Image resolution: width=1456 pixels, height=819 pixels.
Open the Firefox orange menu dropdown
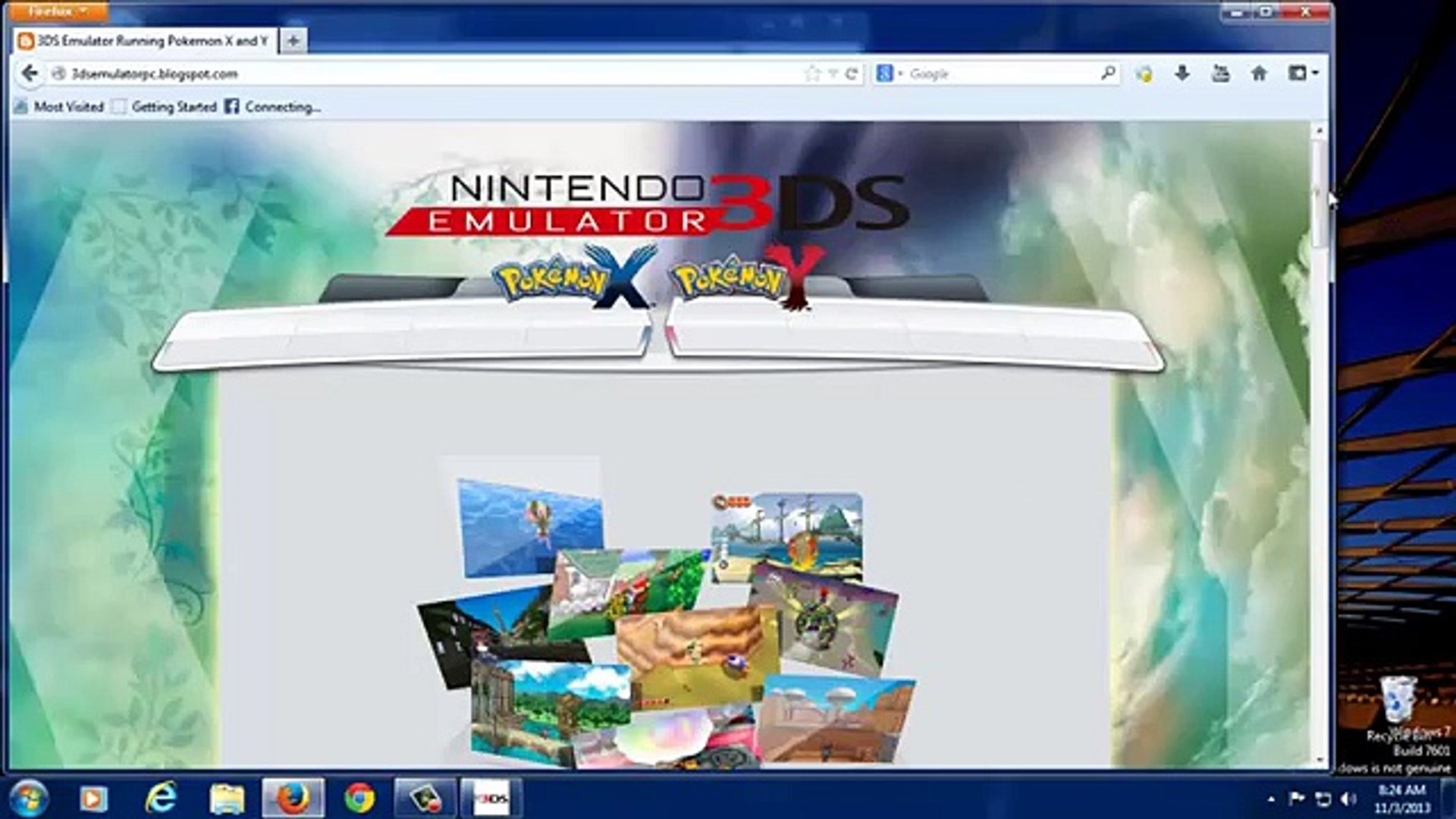pyautogui.click(x=53, y=11)
